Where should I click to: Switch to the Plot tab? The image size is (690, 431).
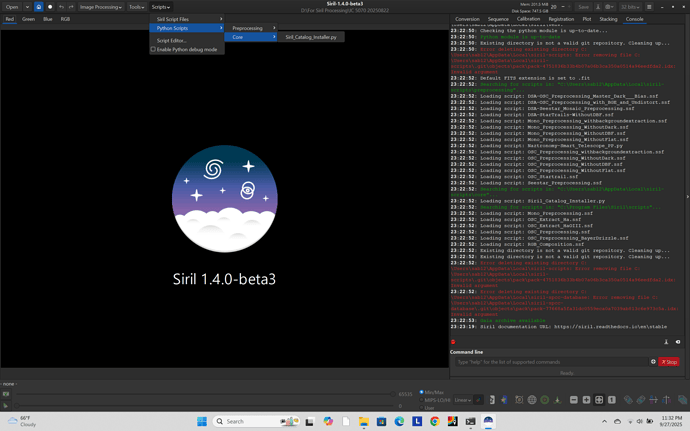point(587,19)
